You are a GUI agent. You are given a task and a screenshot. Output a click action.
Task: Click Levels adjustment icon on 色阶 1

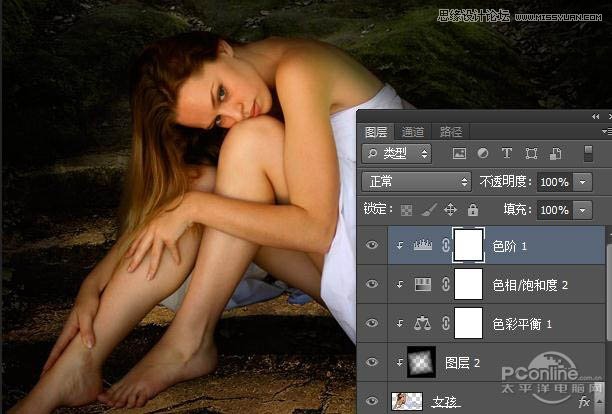pyautogui.click(x=423, y=245)
